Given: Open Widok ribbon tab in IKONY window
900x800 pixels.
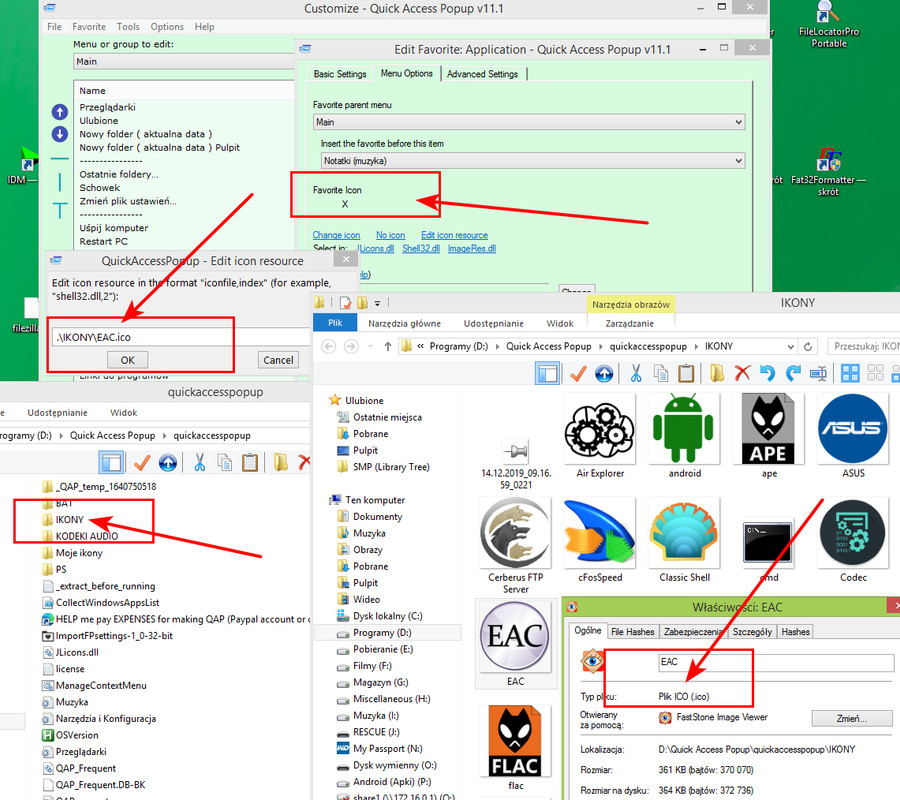Looking at the screenshot, I should click(560, 324).
